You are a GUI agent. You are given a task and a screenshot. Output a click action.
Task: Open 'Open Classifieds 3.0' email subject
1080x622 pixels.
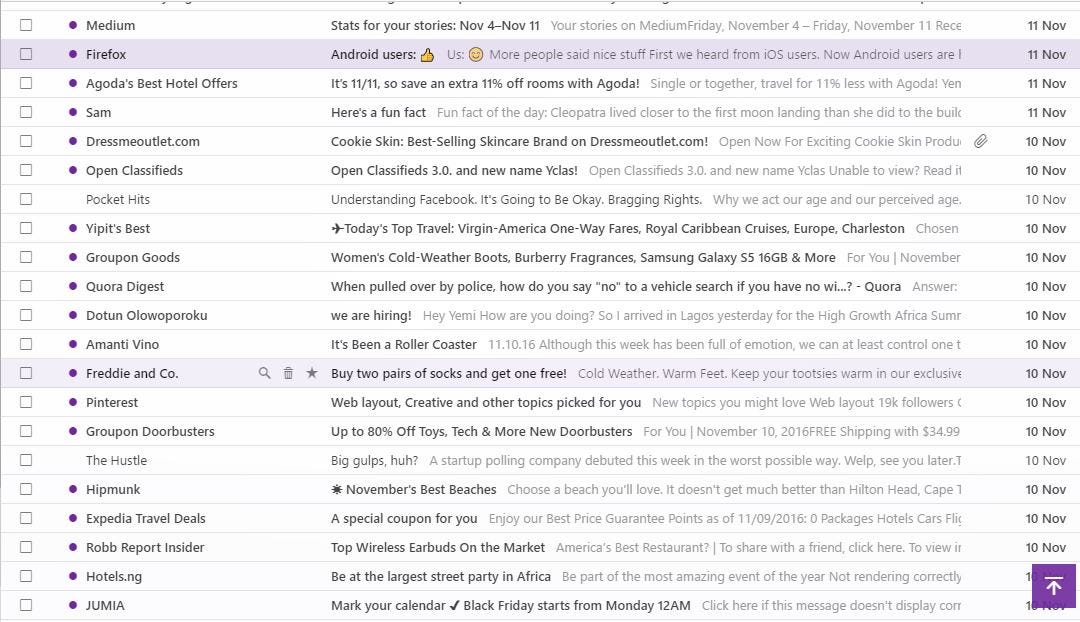(x=454, y=170)
